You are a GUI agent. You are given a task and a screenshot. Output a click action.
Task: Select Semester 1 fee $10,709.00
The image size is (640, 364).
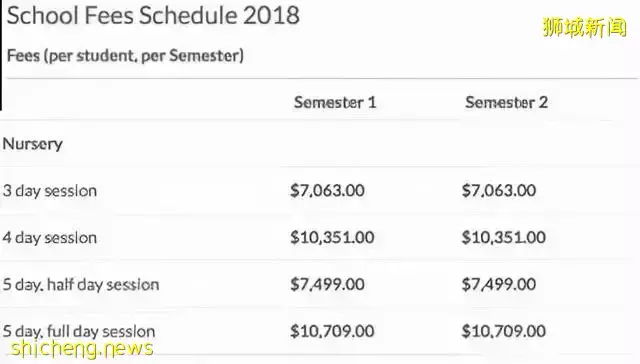(x=332, y=331)
